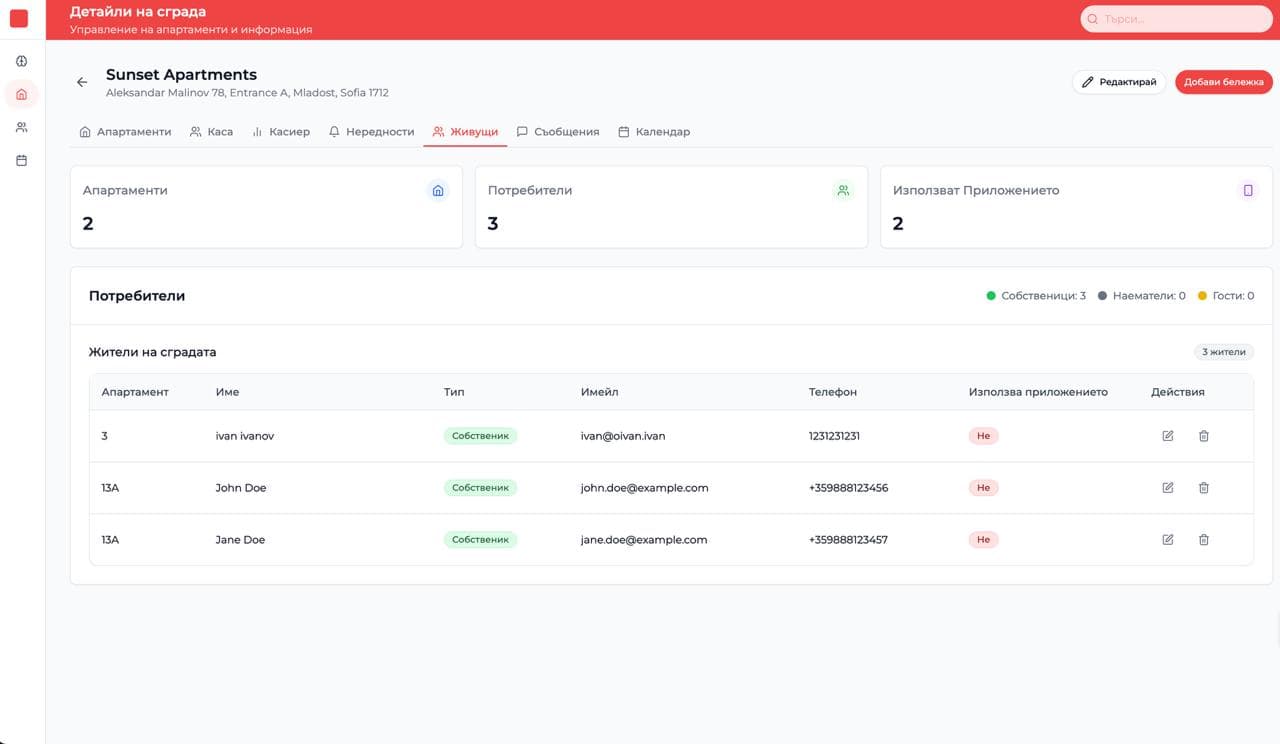Switch to the Каса tab
The image size is (1280, 744).
pyautogui.click(x=211, y=132)
